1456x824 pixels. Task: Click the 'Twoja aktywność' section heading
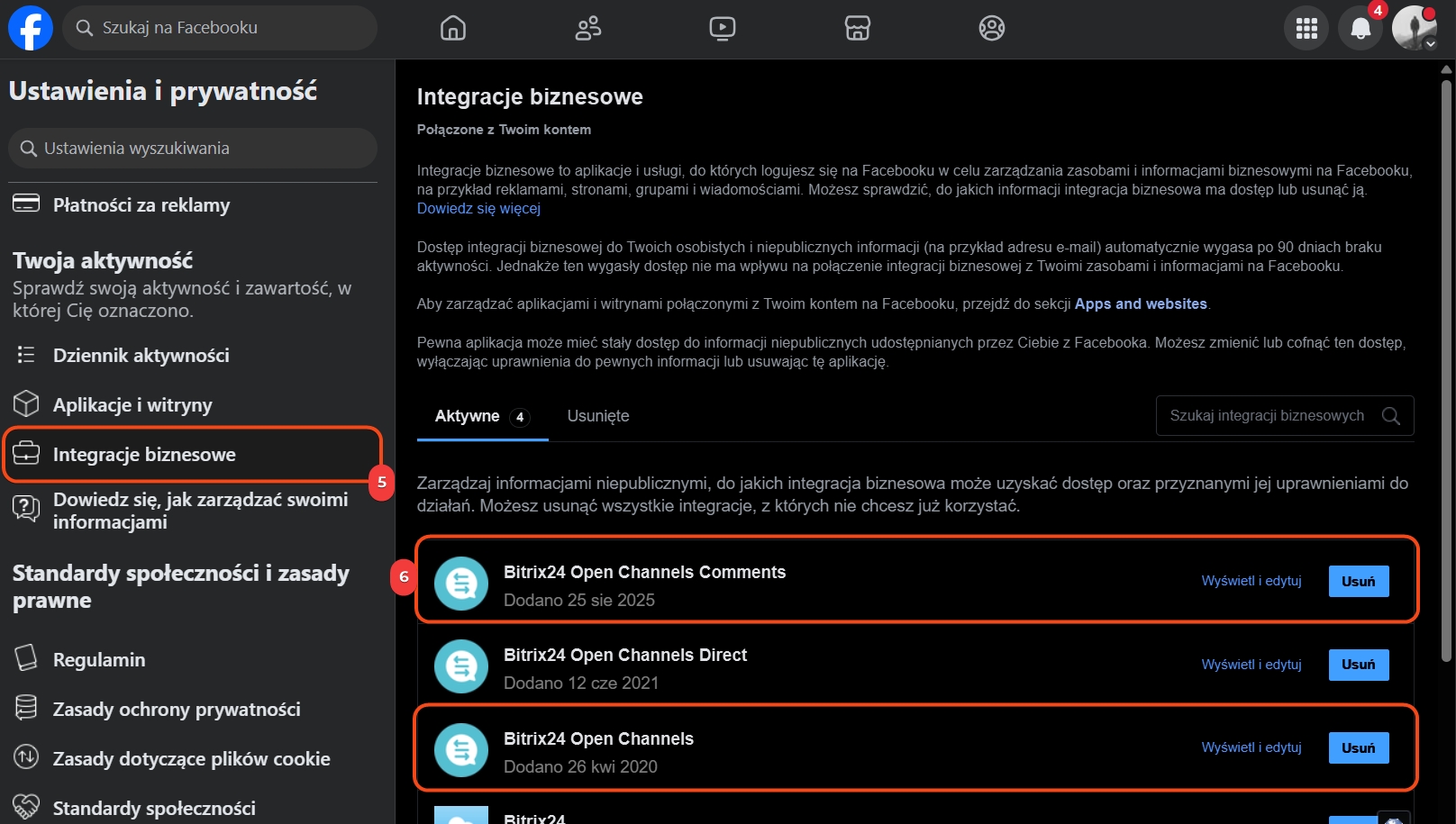click(103, 261)
